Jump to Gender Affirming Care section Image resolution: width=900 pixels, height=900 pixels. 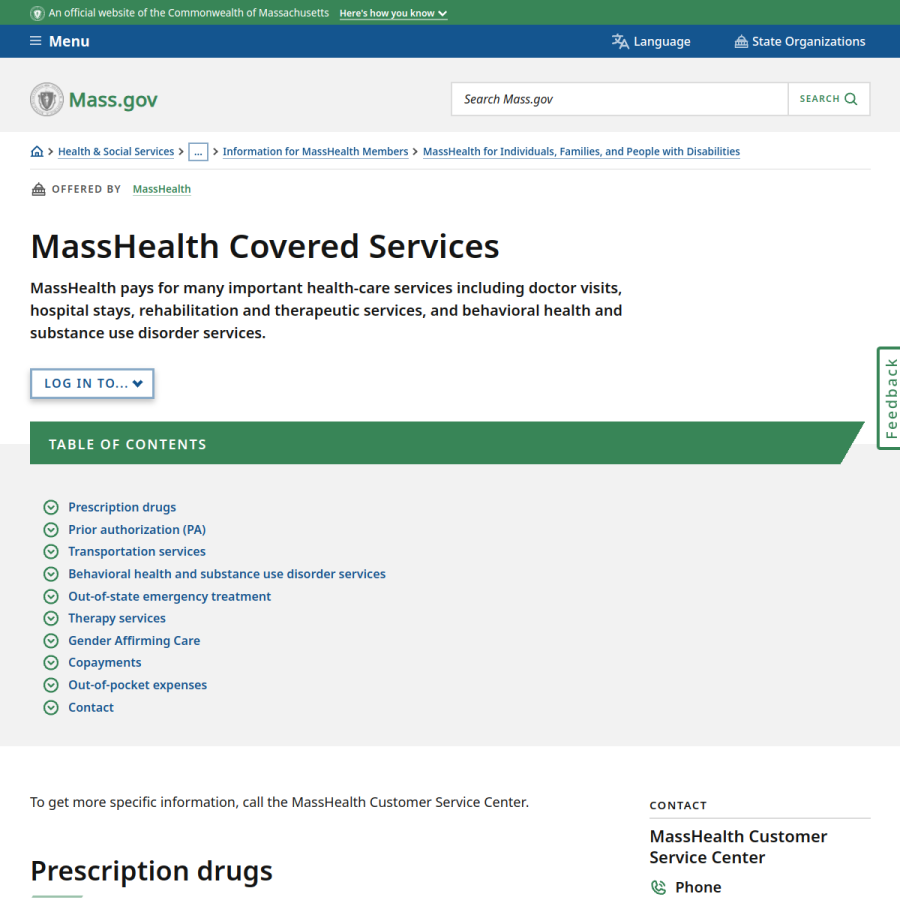pos(134,641)
